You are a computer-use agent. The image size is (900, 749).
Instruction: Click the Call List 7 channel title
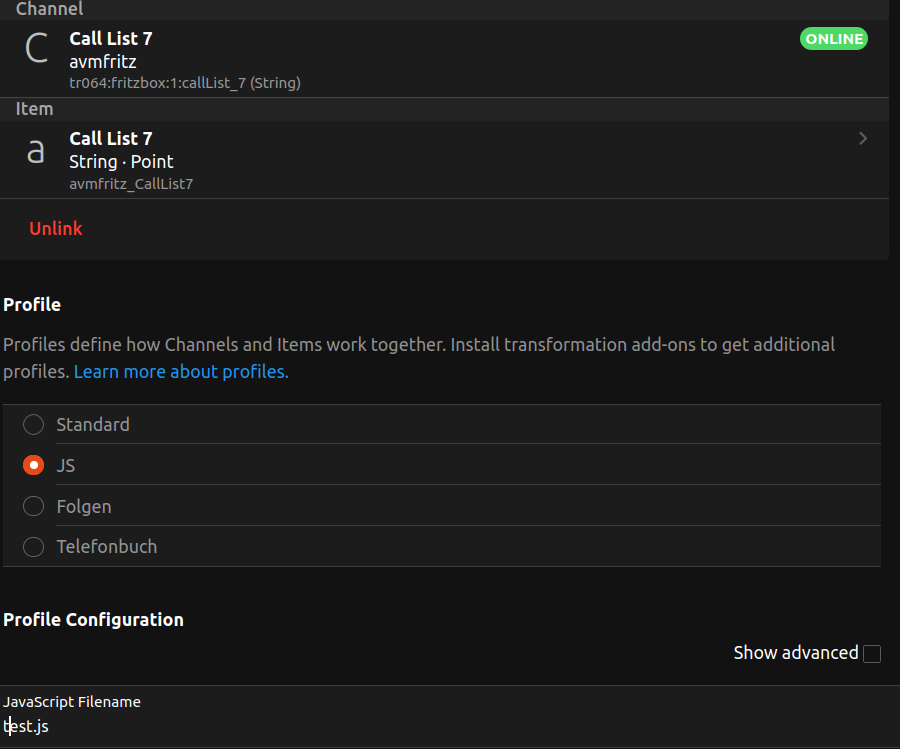coord(111,38)
